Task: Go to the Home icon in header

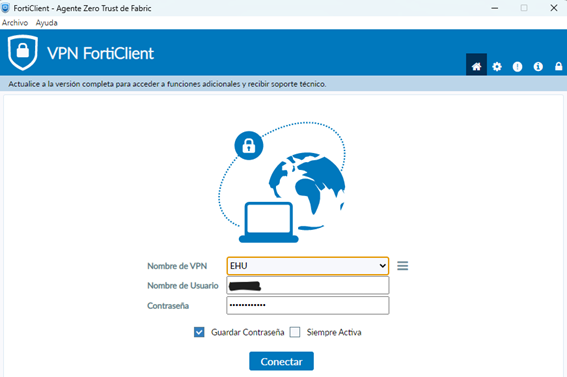Action: [476, 66]
